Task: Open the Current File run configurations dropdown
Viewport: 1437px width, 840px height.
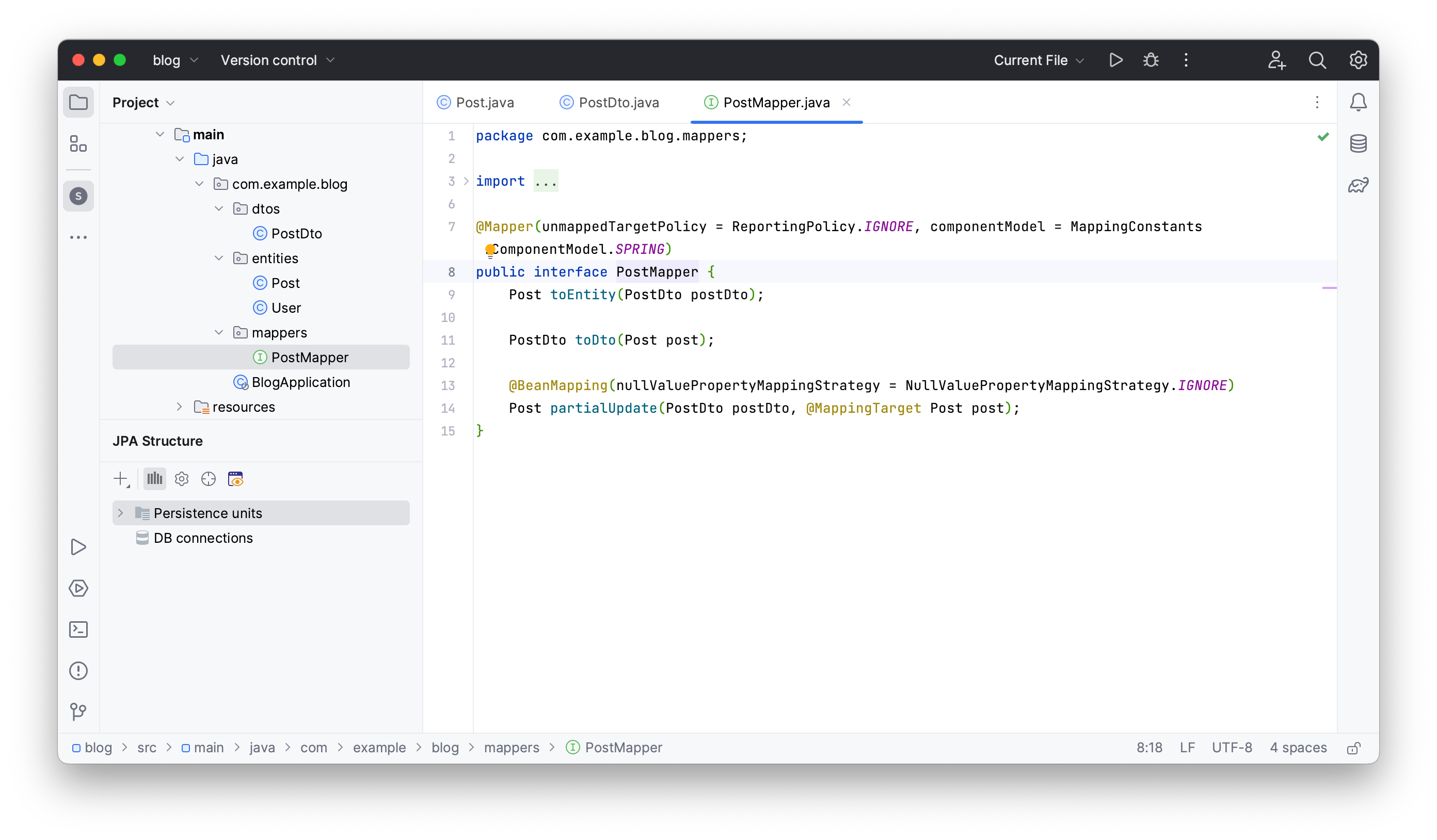Action: 1037,60
